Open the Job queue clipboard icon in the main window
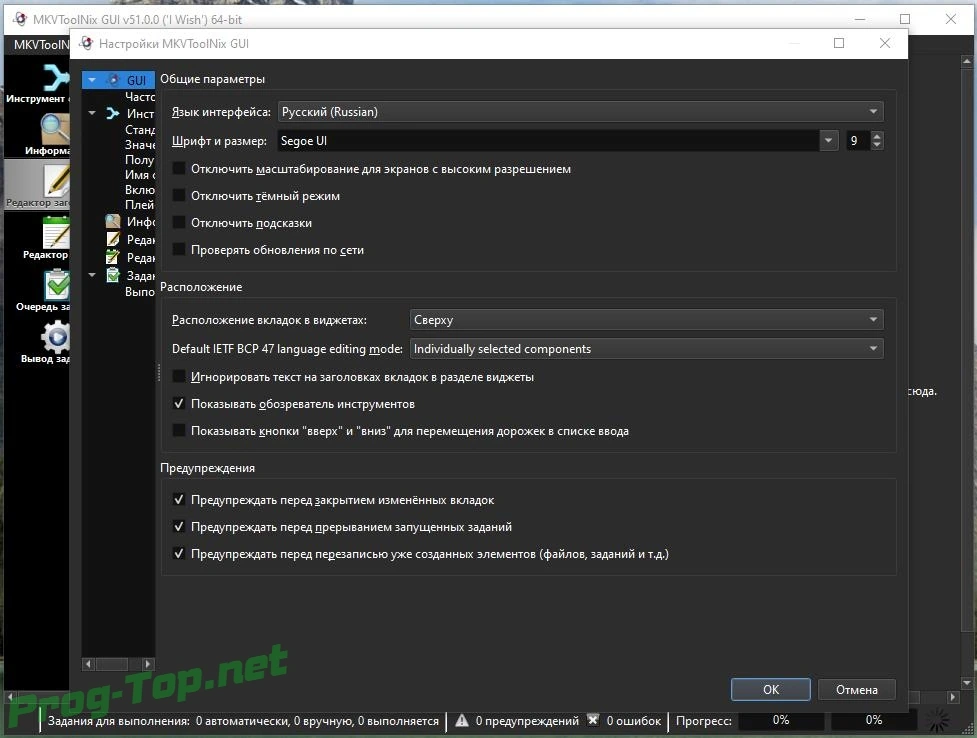 coord(56,285)
